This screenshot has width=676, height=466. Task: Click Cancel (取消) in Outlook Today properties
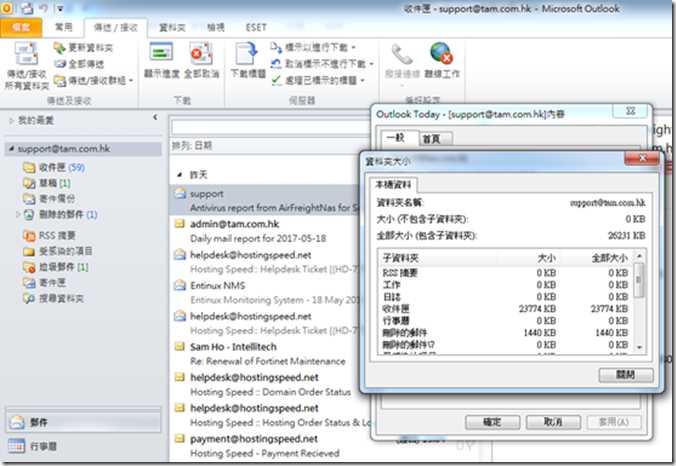click(x=553, y=421)
